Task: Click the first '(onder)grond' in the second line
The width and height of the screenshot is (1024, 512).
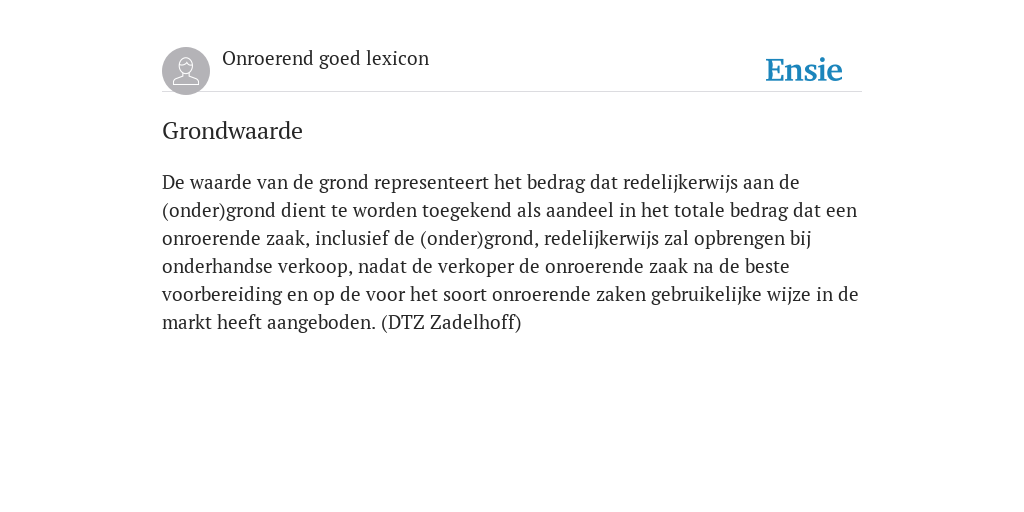Action: 219,211
